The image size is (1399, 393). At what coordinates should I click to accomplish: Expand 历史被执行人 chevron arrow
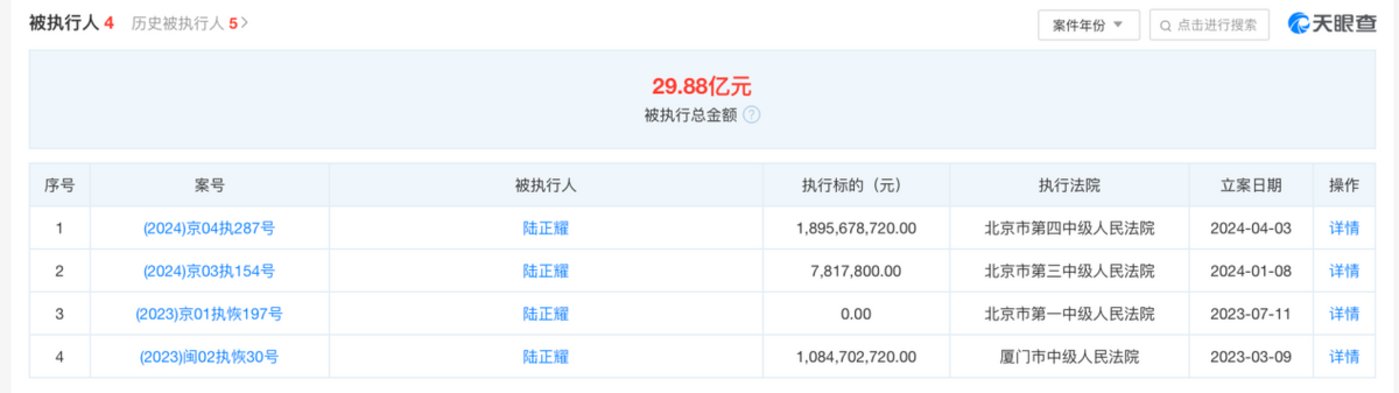click(245, 22)
